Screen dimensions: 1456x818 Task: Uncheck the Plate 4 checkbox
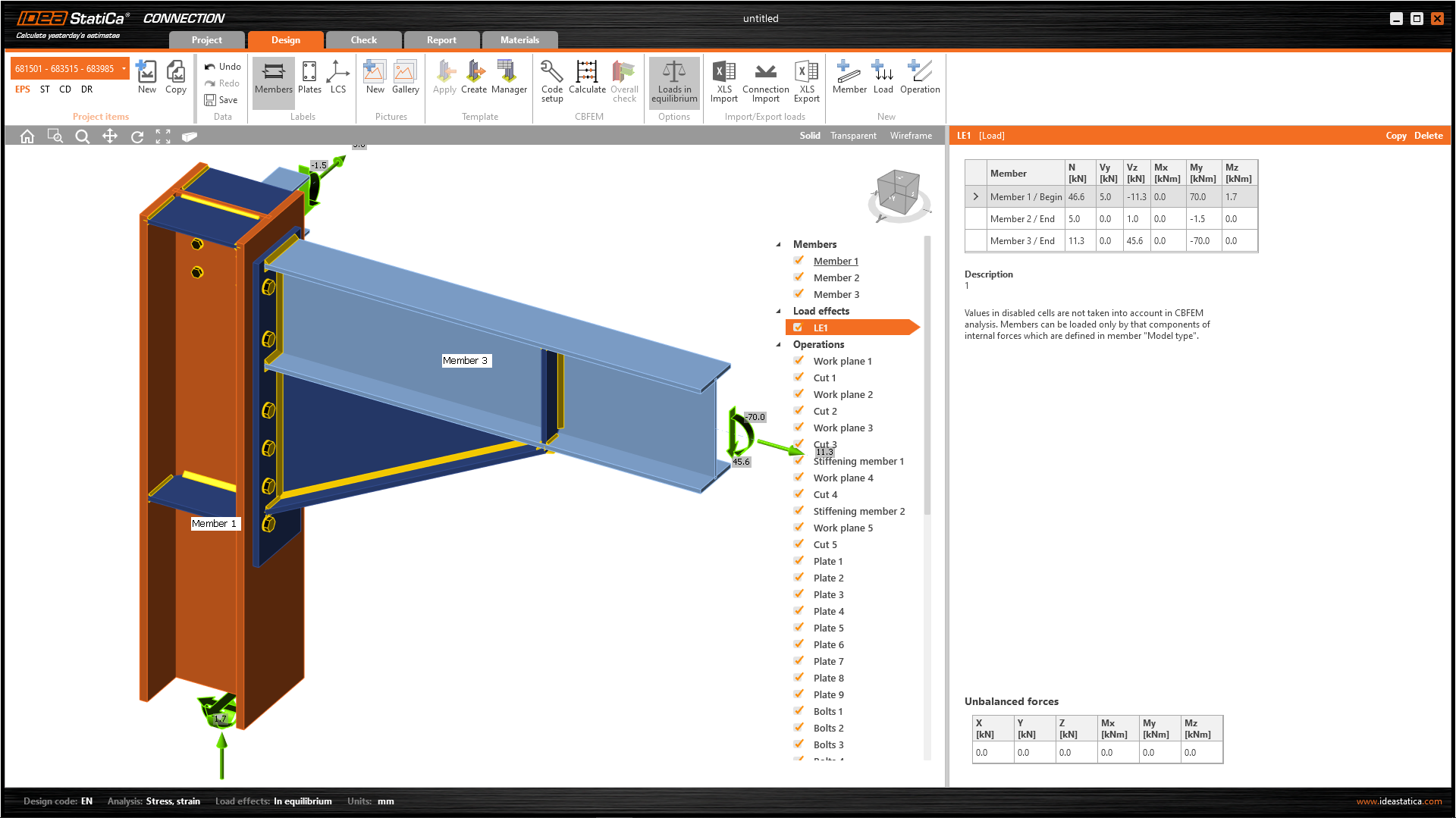tap(799, 611)
